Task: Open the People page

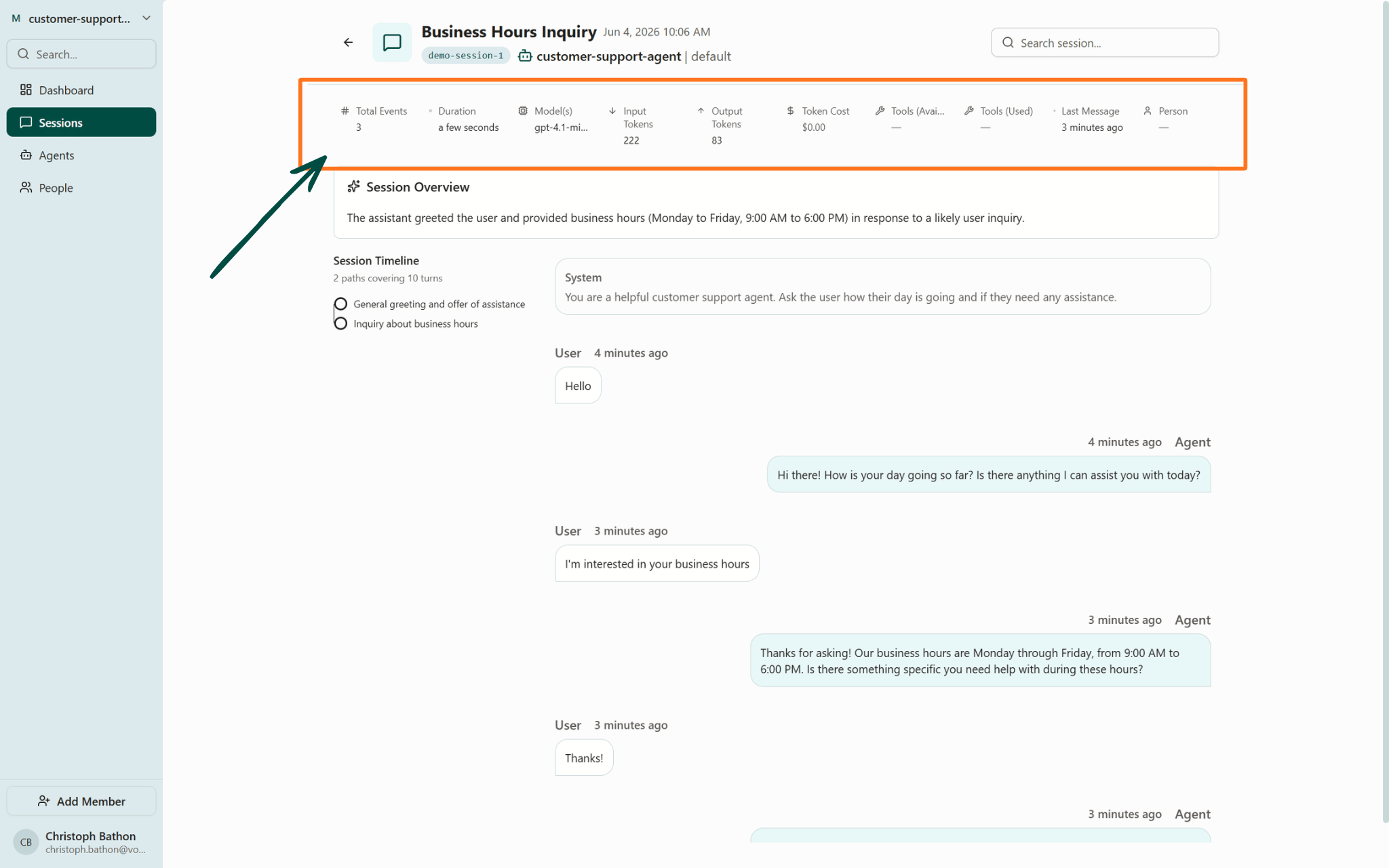Action: pos(81,187)
